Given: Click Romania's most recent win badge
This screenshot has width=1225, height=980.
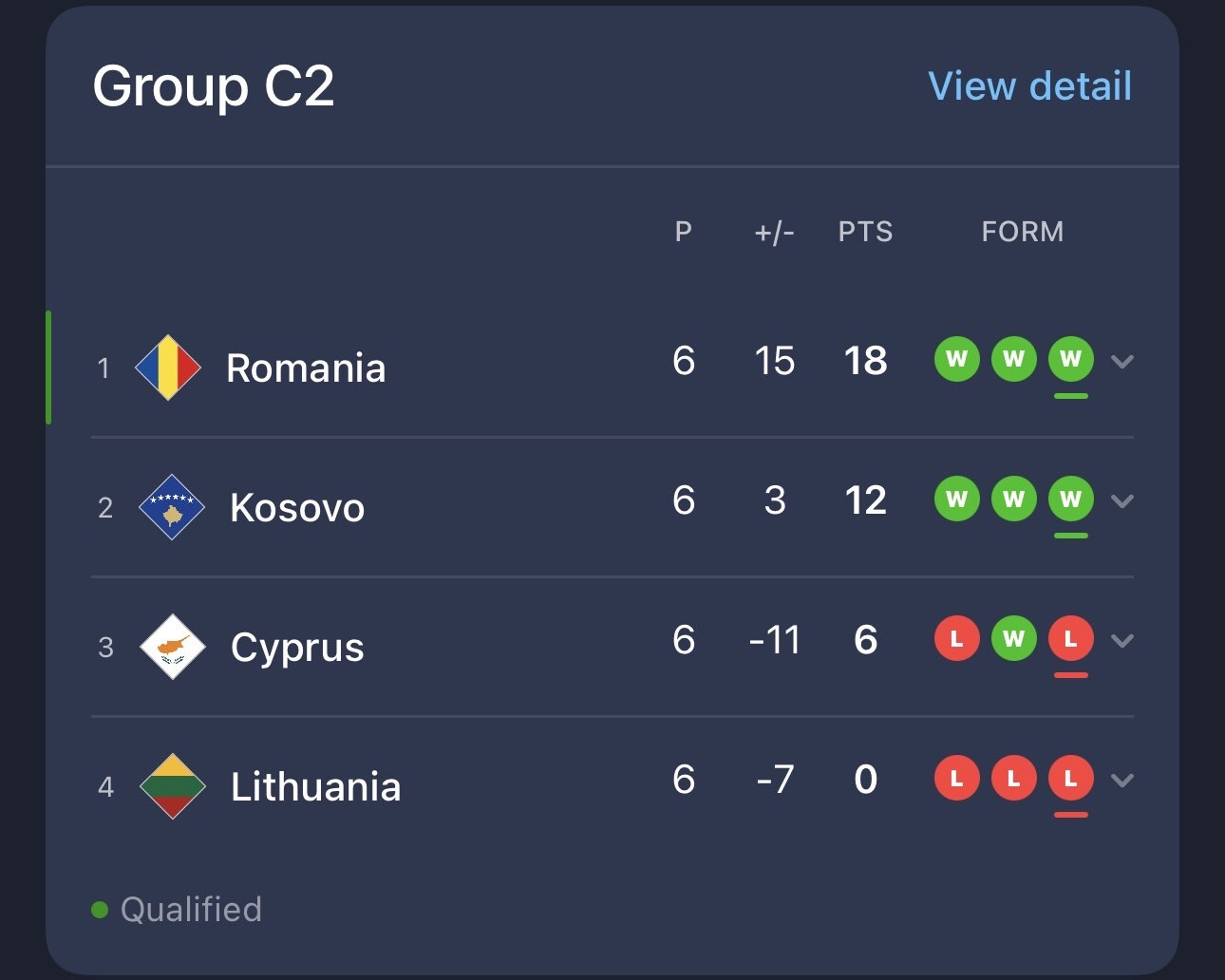Looking at the screenshot, I should [x=1070, y=359].
